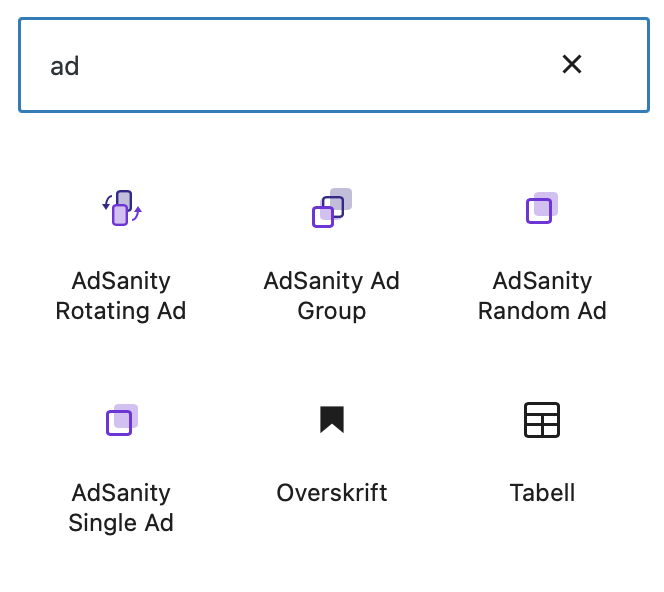The image size is (664, 592).
Task: Click the typed "ad" text in search
Action: [65, 66]
